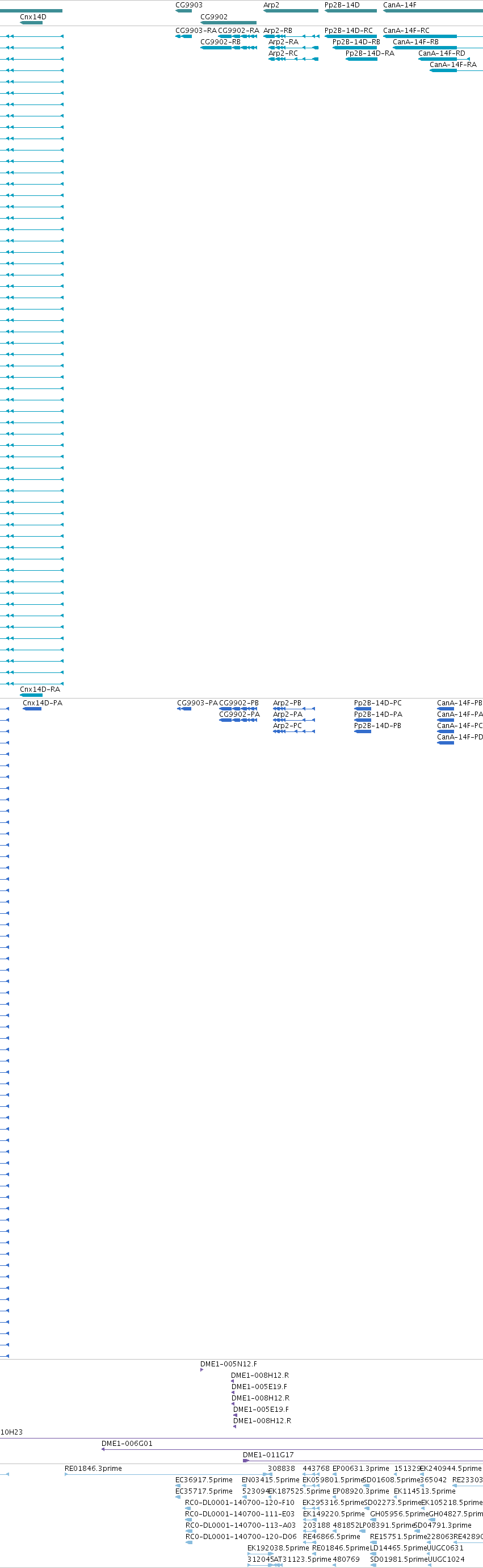Select the Cnx14D gene label
This screenshot has width=483, height=1568.
coord(33,17)
